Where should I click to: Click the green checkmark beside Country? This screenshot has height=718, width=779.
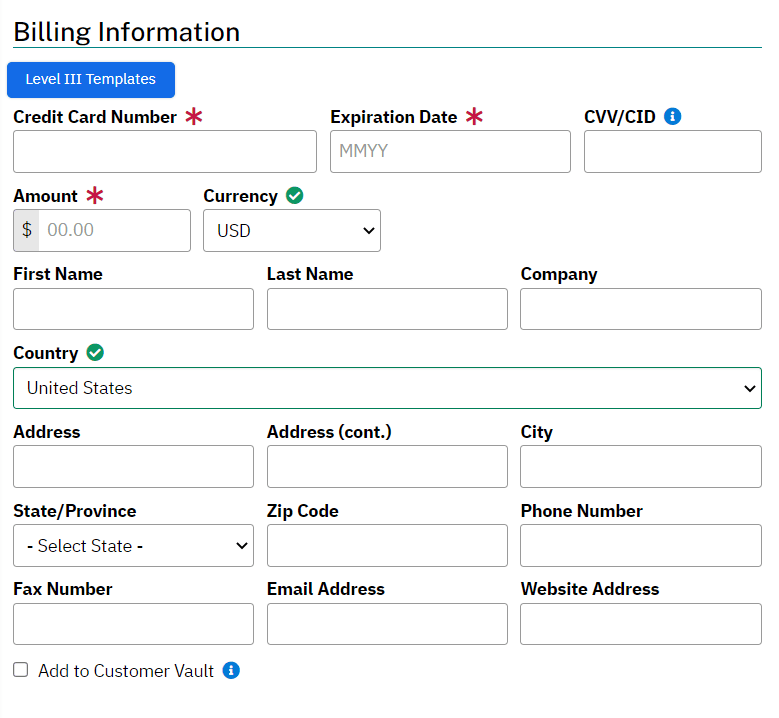point(95,353)
